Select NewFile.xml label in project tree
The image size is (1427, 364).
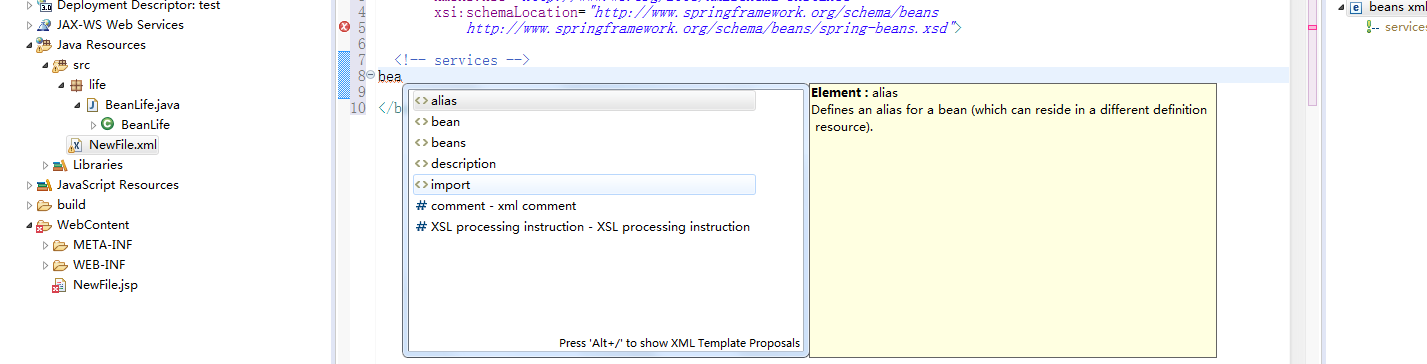[122, 145]
